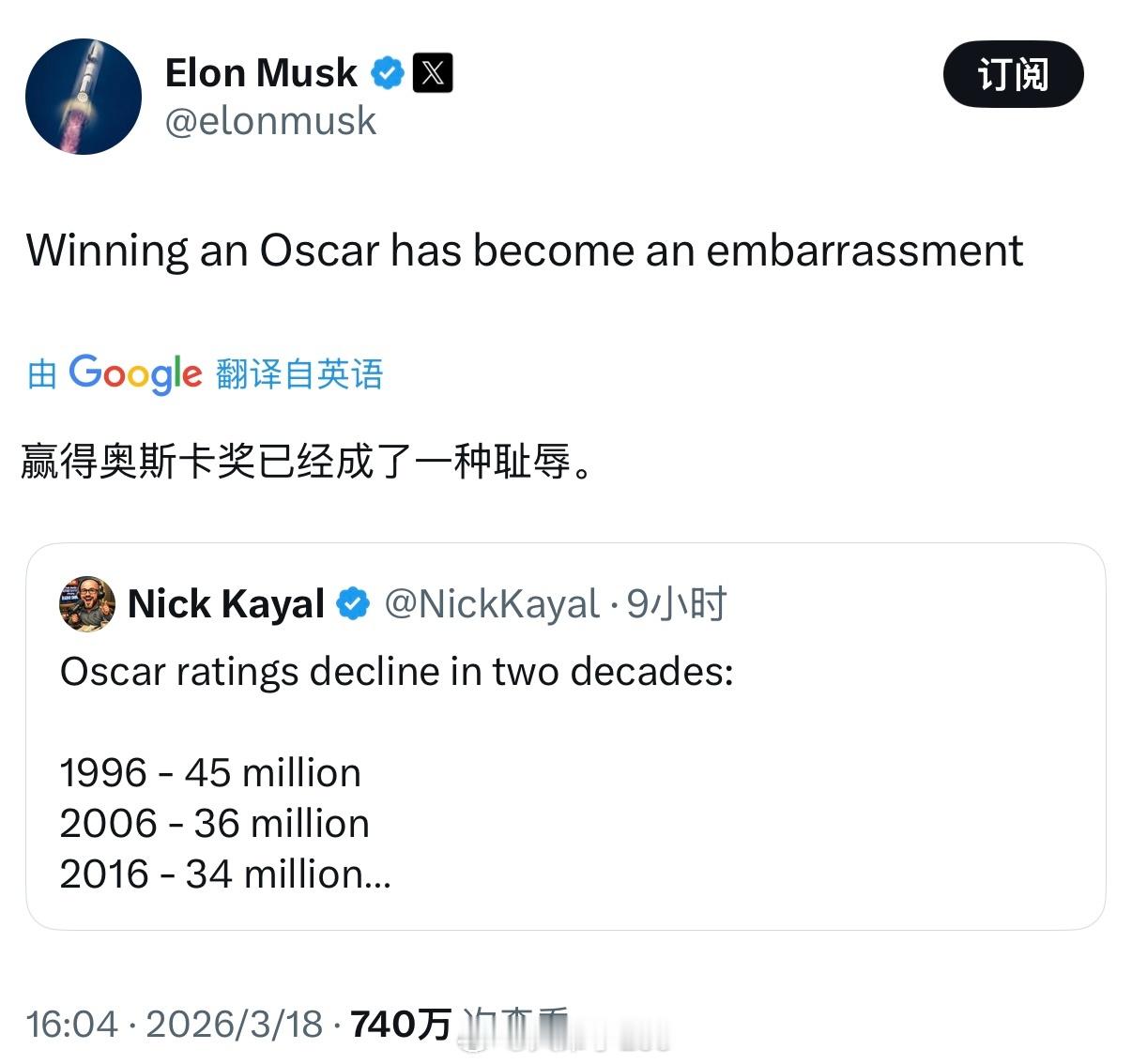The width and height of the screenshot is (1132, 1064).
Task: Click the Nick Kayal display name
Action: pos(225,603)
